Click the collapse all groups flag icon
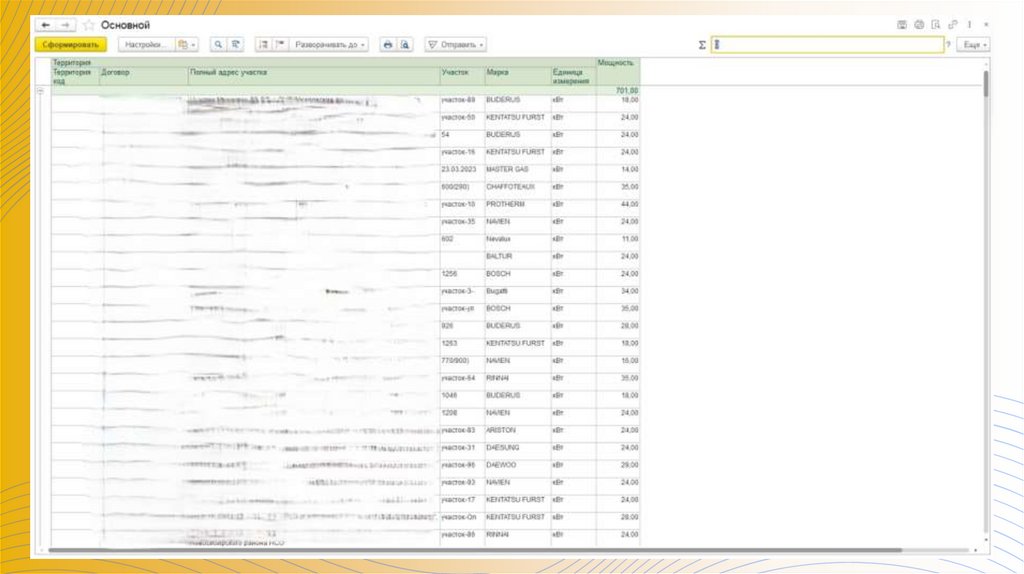The image size is (1024, 574). 280,44
